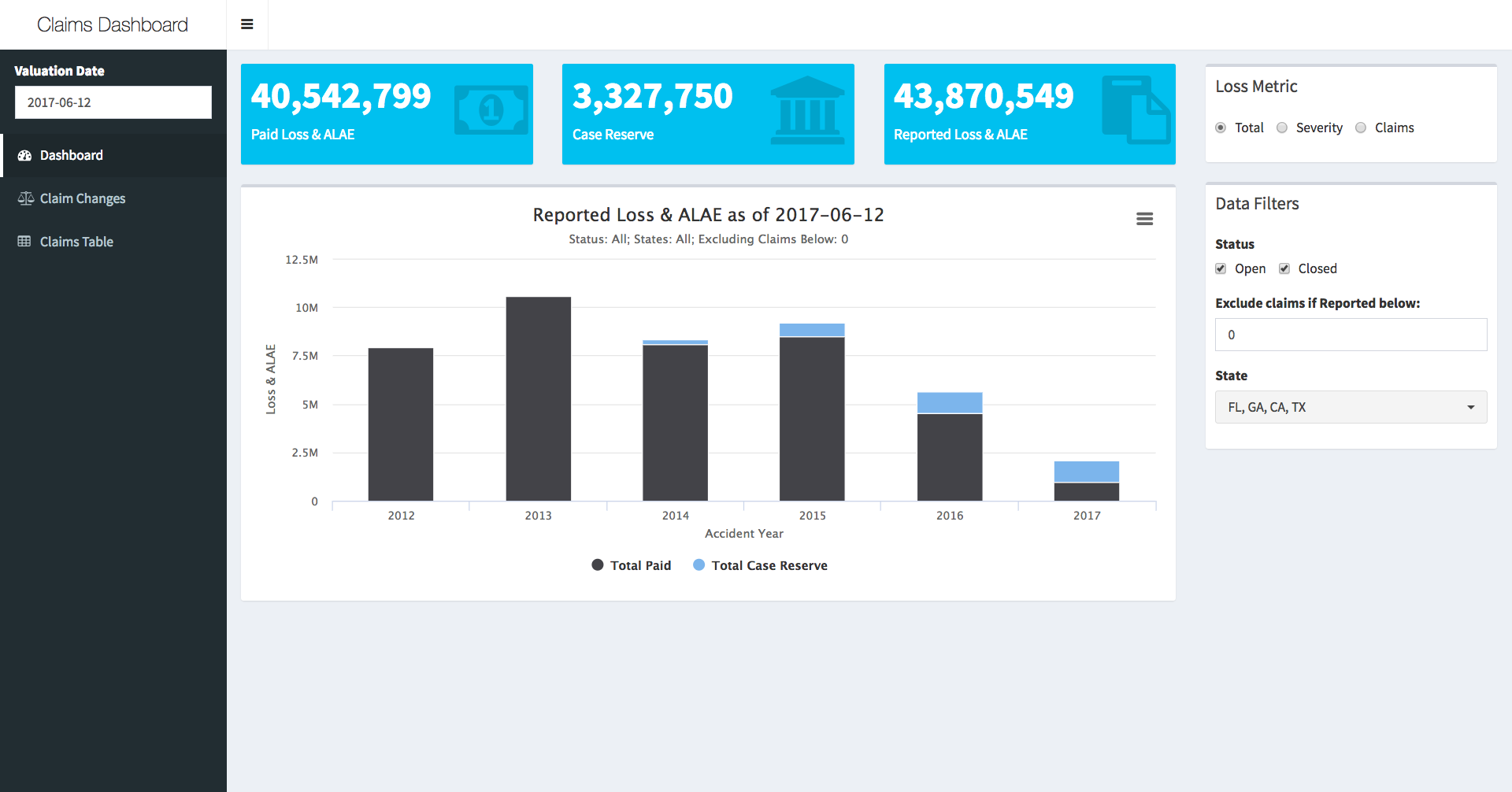The image size is (1512, 792).
Task: Open the State selection dropdown
Action: point(1350,407)
